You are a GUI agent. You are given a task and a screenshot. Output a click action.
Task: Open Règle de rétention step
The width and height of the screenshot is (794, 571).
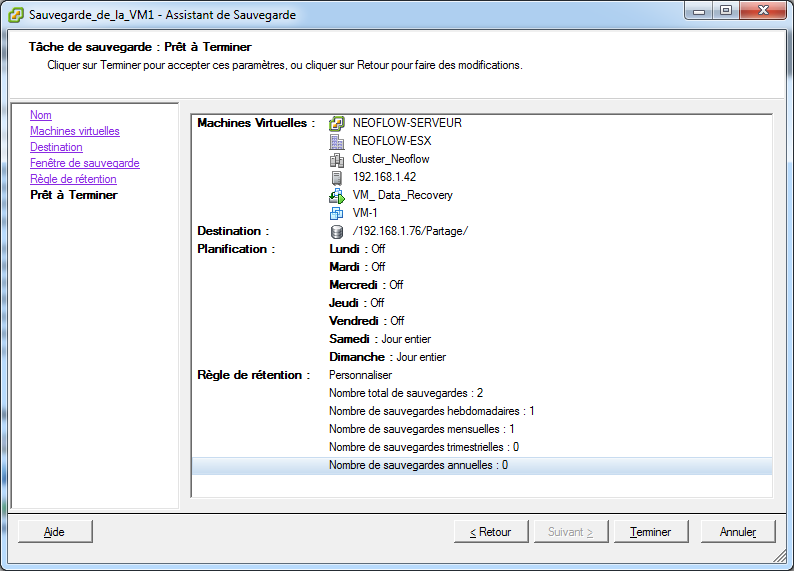73,179
